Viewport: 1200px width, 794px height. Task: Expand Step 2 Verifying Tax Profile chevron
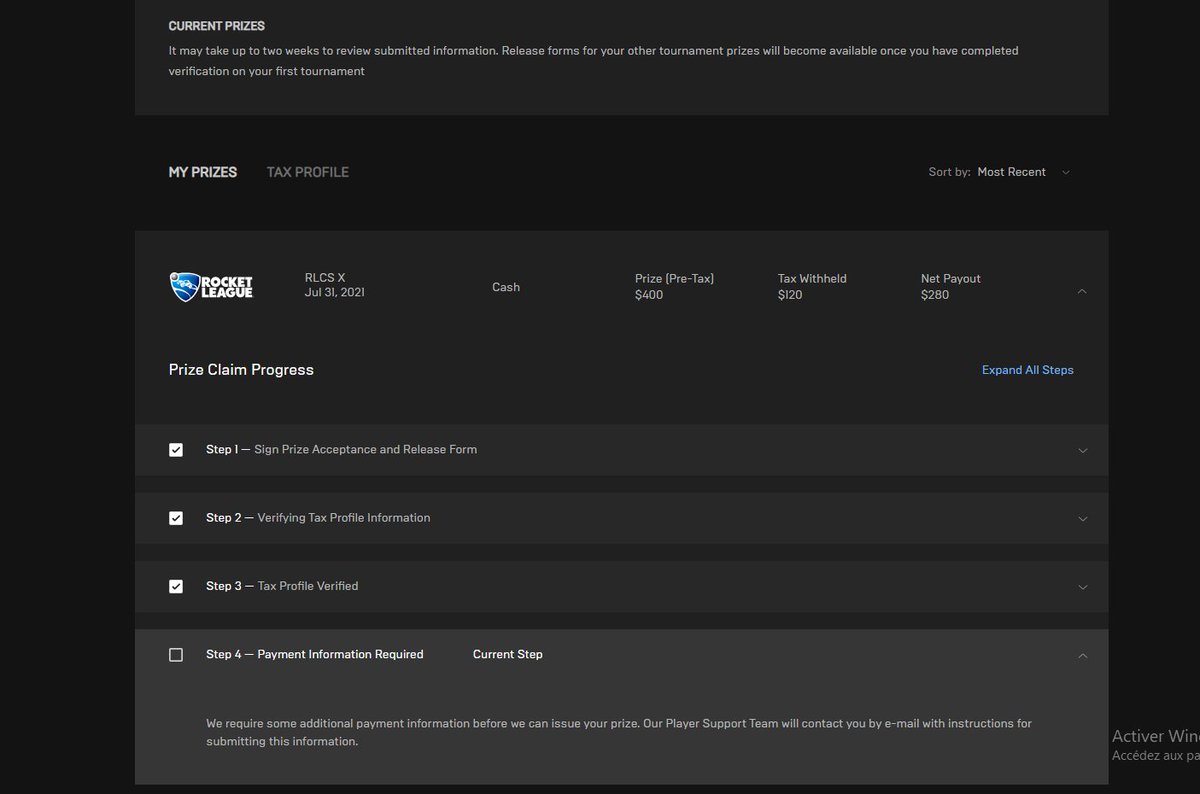pos(1082,518)
